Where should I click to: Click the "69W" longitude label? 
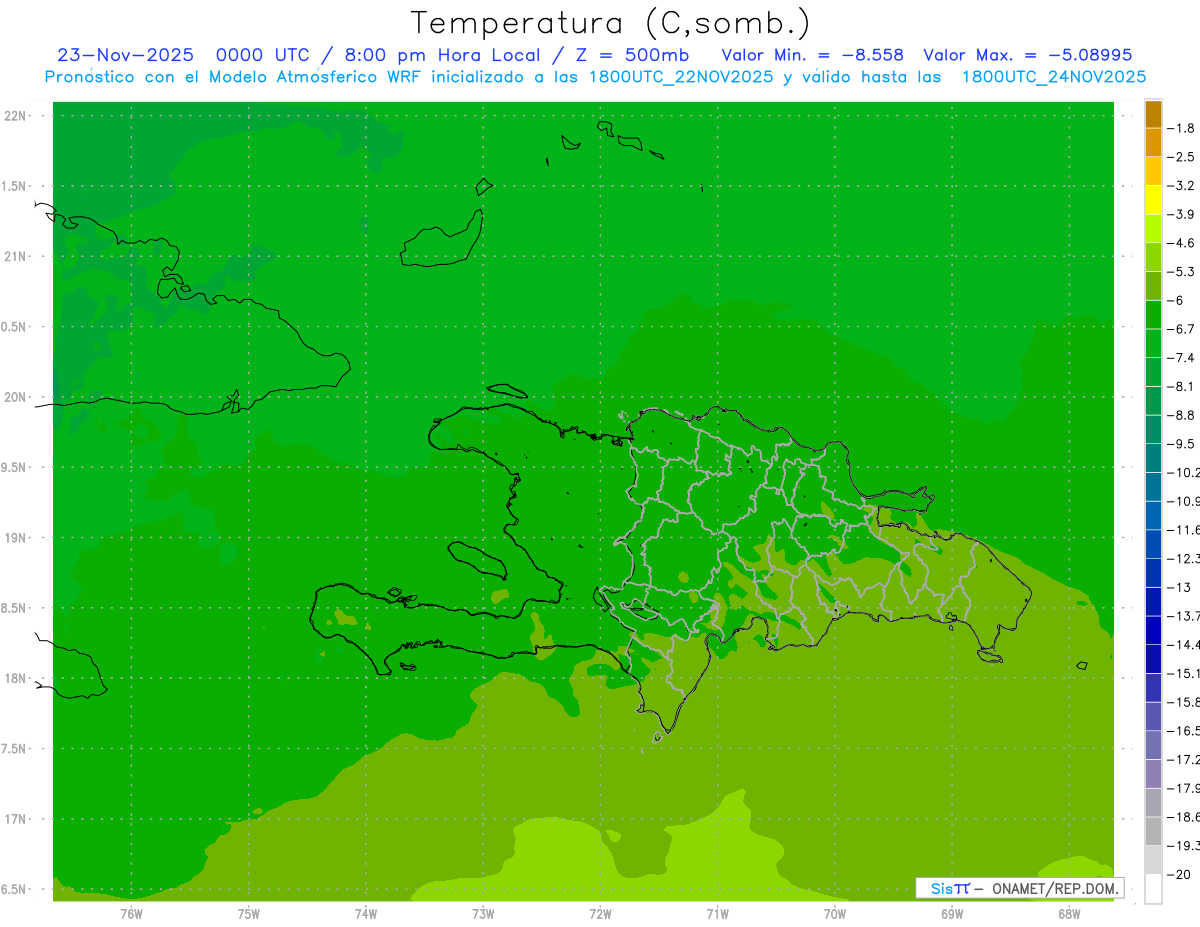point(951,913)
